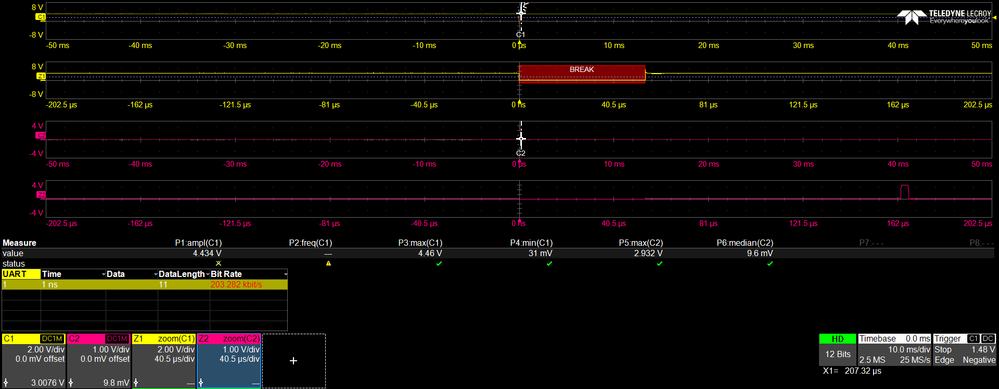Viewport: 999px width, 389px height.
Task: Click the Measure table label
Action: 20,243
